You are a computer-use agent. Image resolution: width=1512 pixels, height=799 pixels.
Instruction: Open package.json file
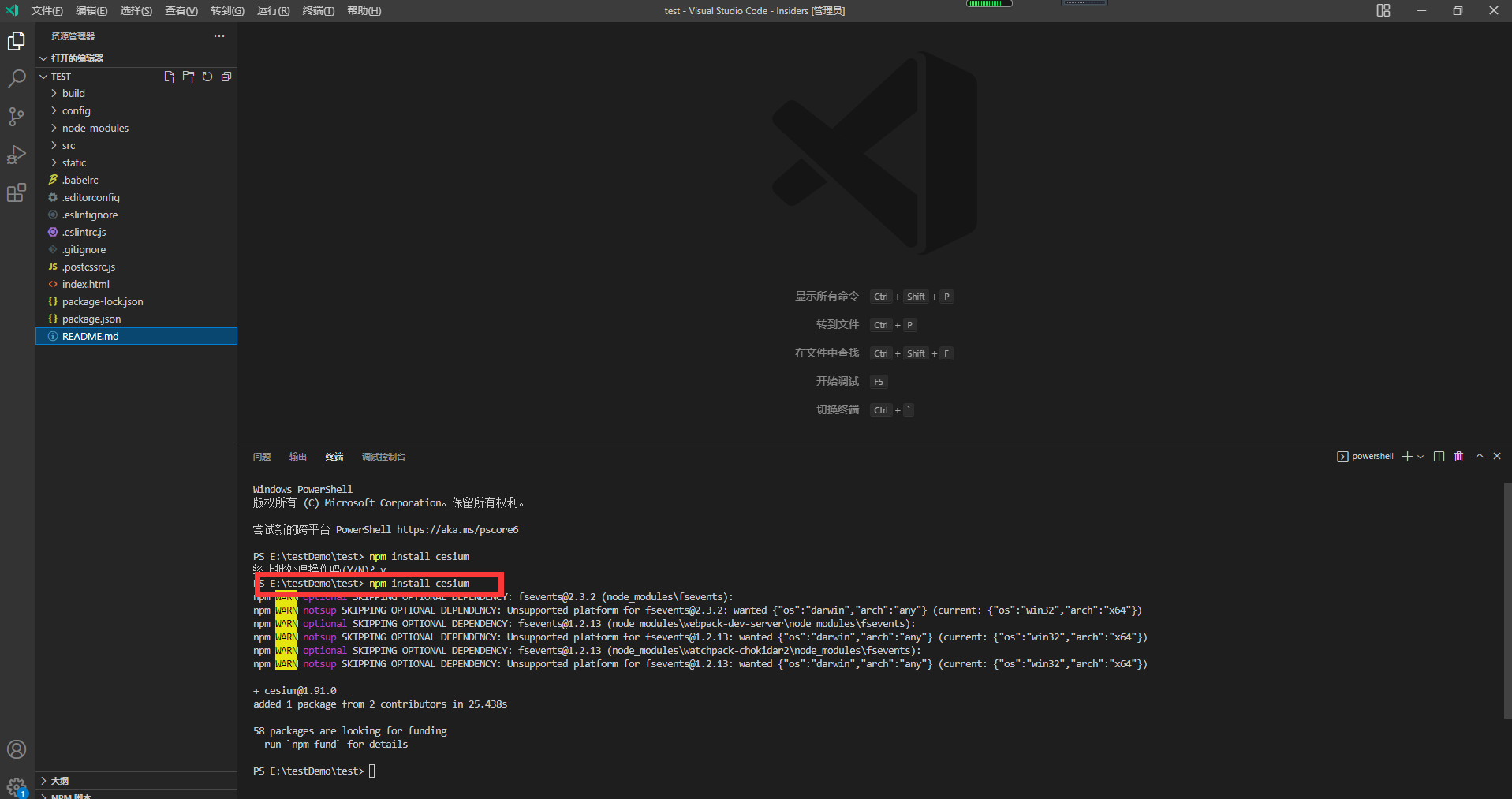tap(136, 319)
